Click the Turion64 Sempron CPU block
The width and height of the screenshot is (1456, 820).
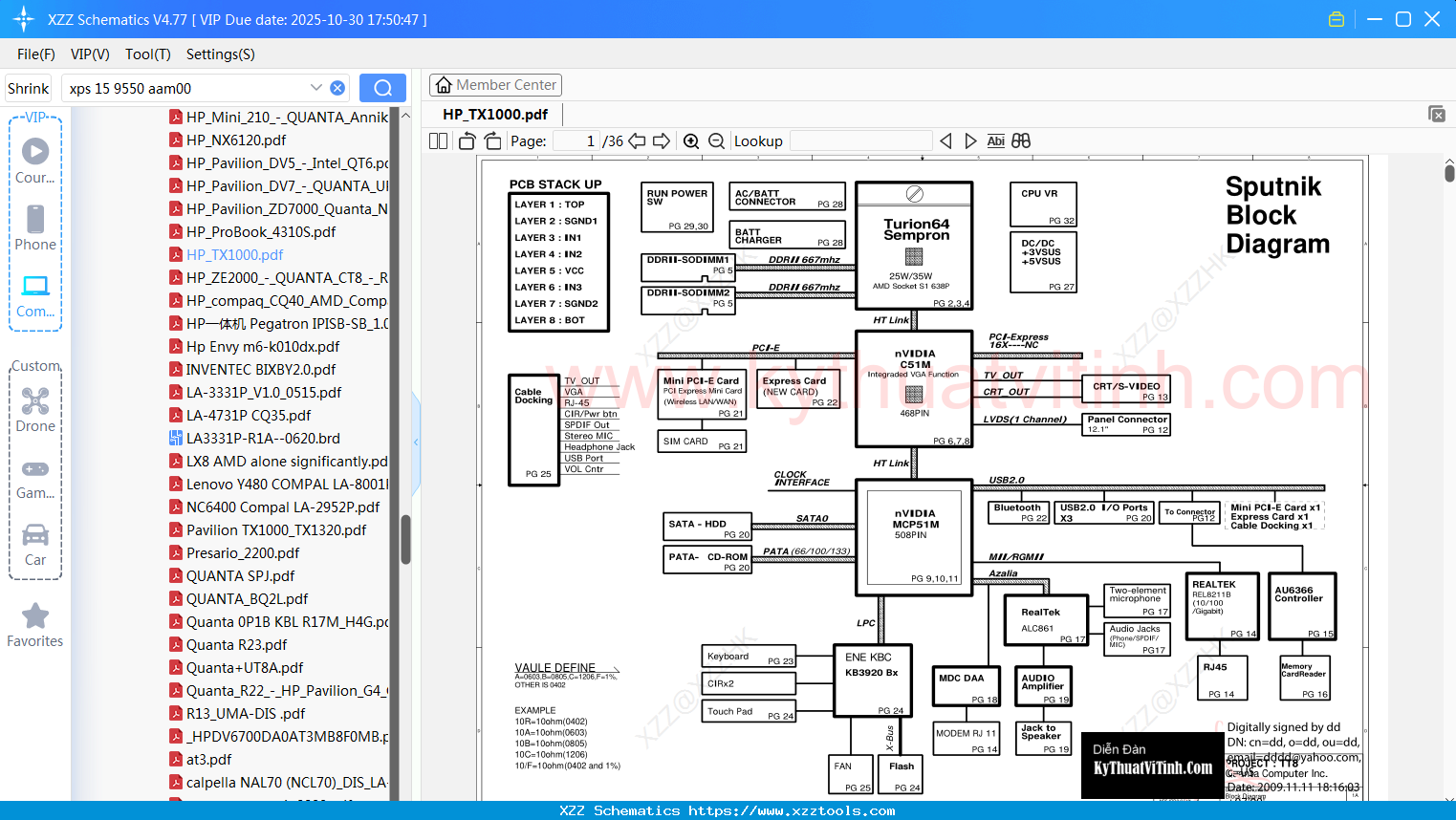(x=914, y=246)
